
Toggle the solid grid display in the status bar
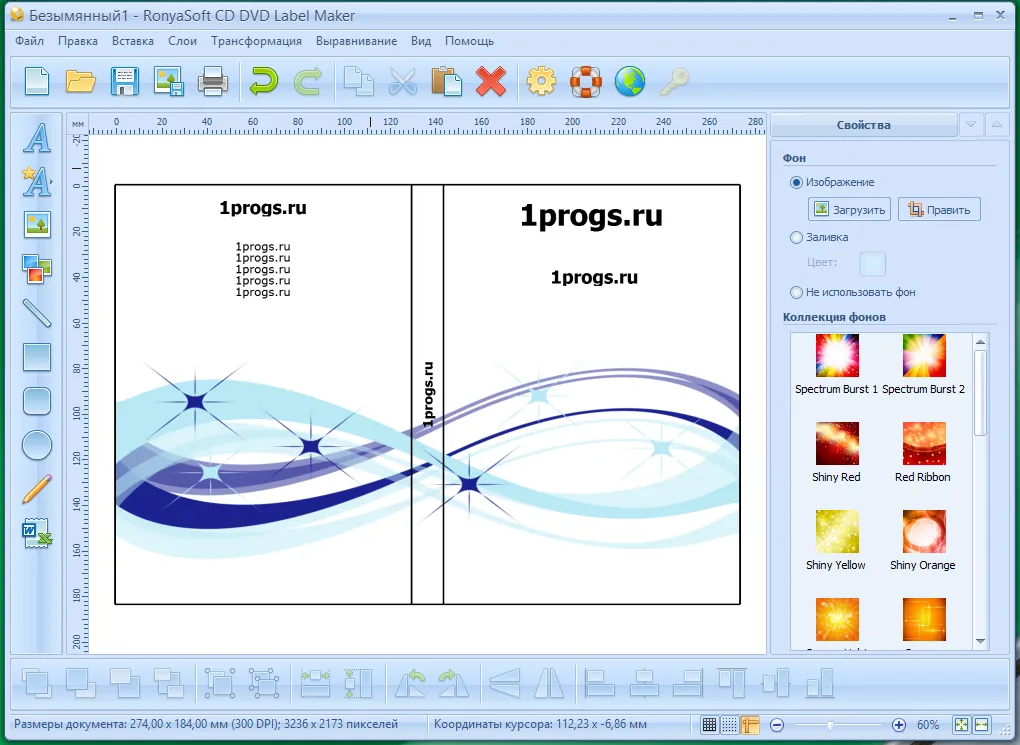point(710,725)
